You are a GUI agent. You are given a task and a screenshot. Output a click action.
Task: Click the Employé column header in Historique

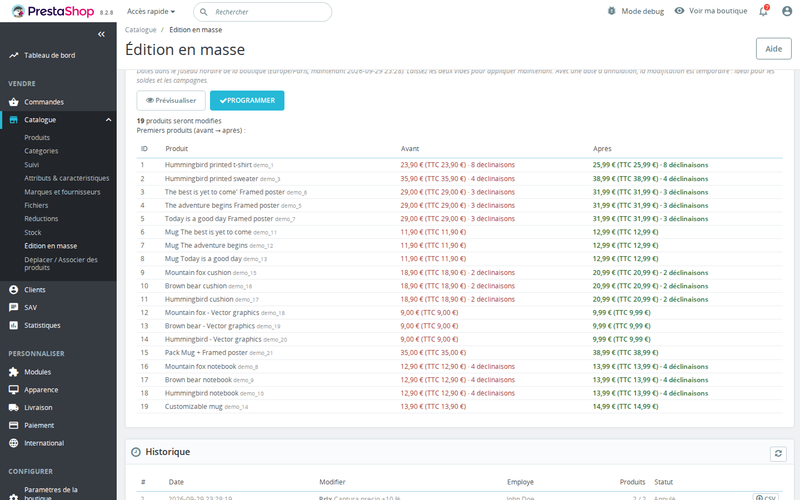click(520, 482)
